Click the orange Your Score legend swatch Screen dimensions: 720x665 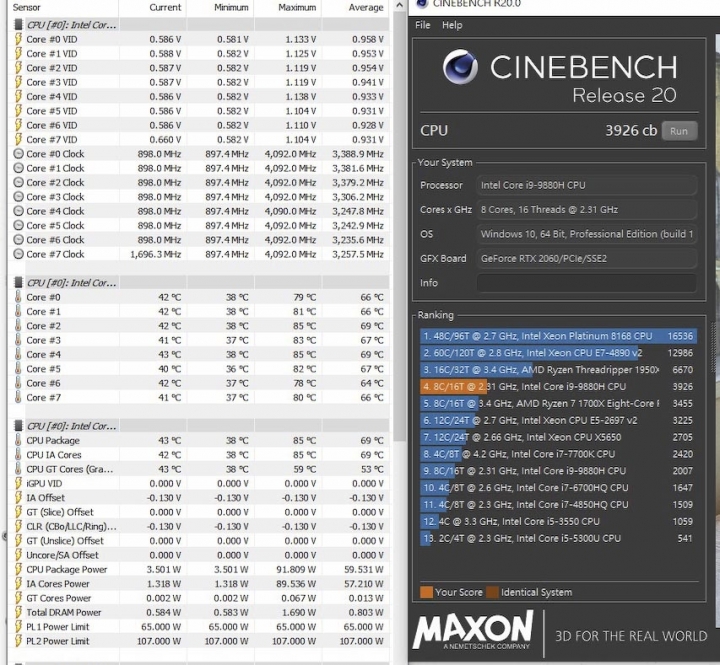pos(427,592)
